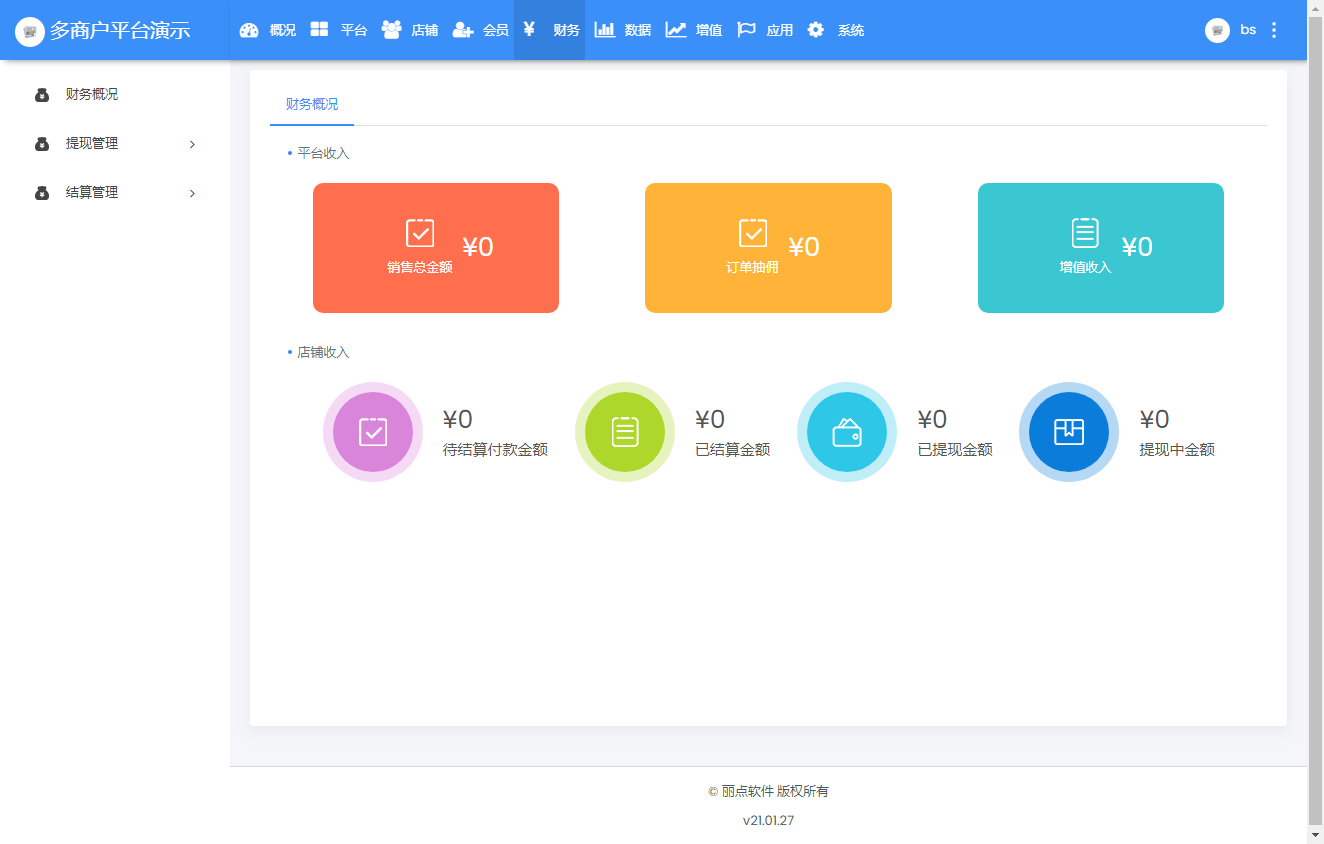This screenshot has height=844, width=1324.
Task: Click the ¥0 value in the 增值收入 card
Action: [x=1137, y=247]
